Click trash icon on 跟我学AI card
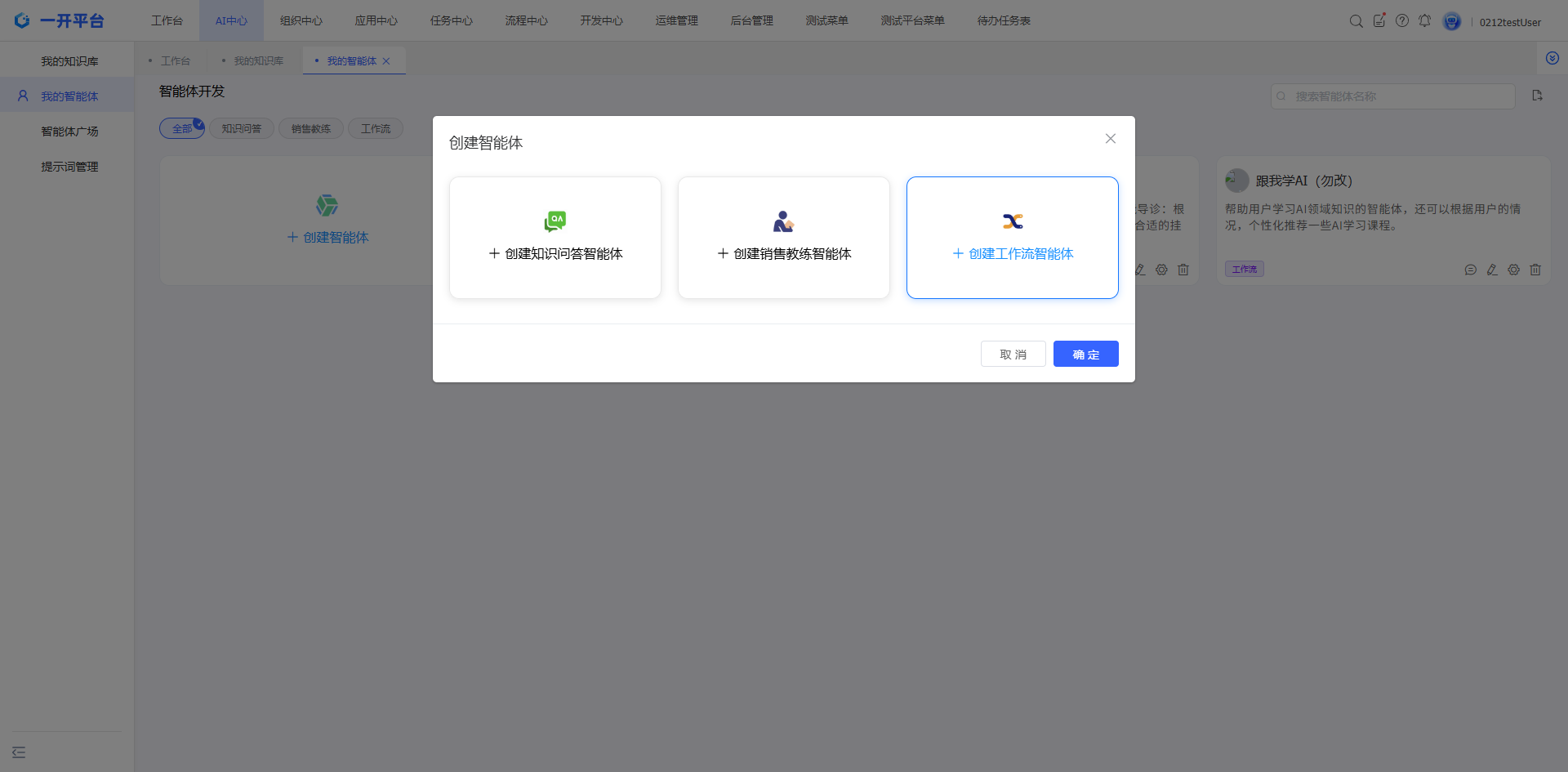The height and width of the screenshot is (772, 1568). click(x=1535, y=270)
